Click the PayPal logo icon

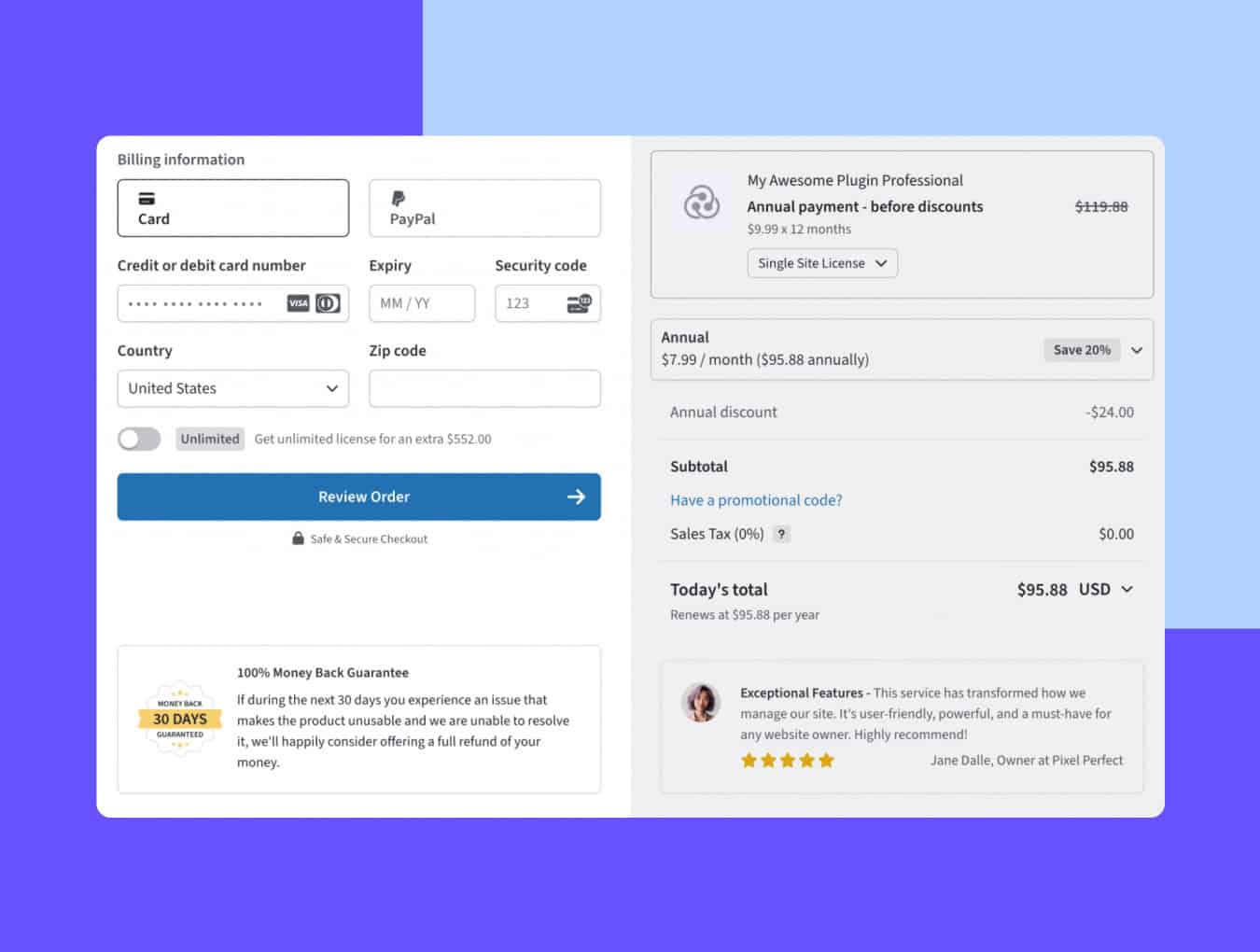click(x=399, y=198)
